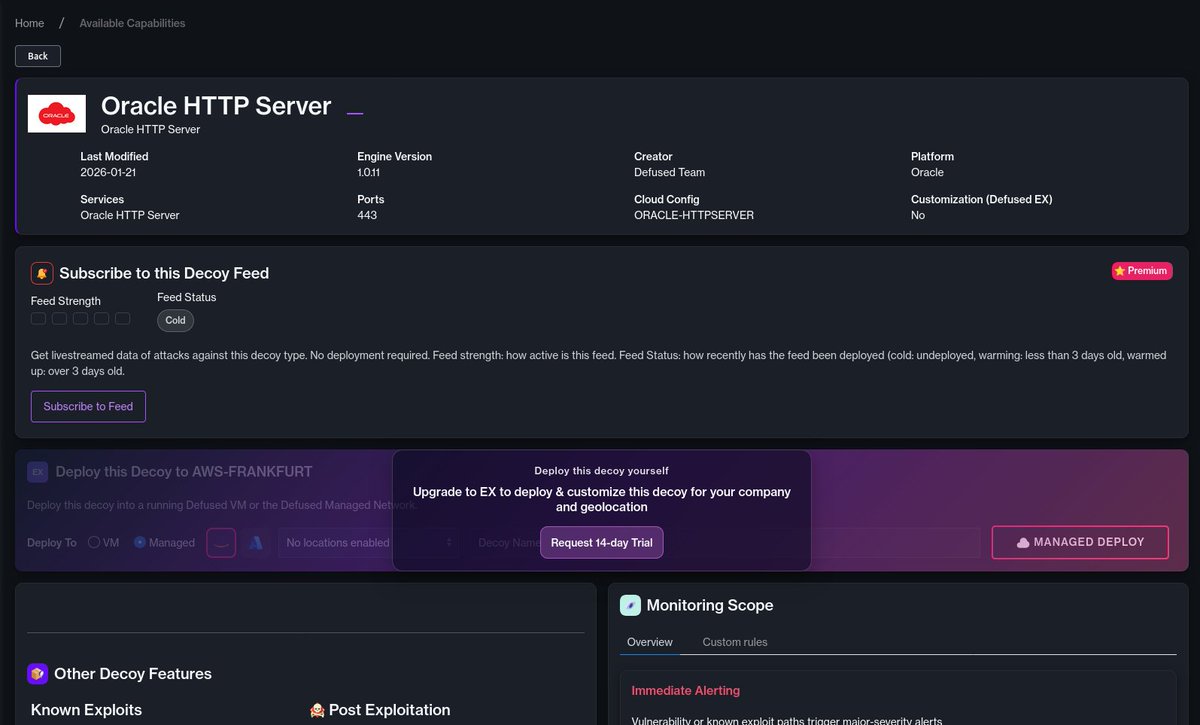Click the last Feed Strength box
1200x725 pixels.
point(122,318)
